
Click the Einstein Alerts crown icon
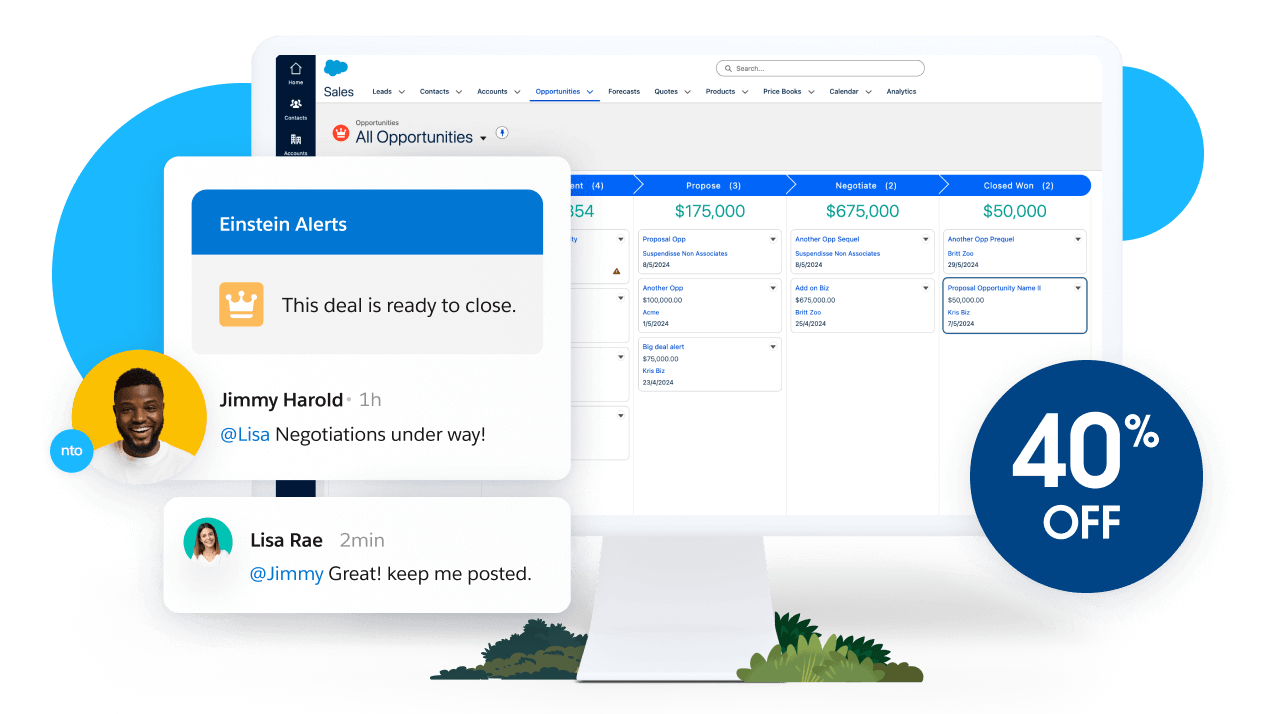point(241,304)
